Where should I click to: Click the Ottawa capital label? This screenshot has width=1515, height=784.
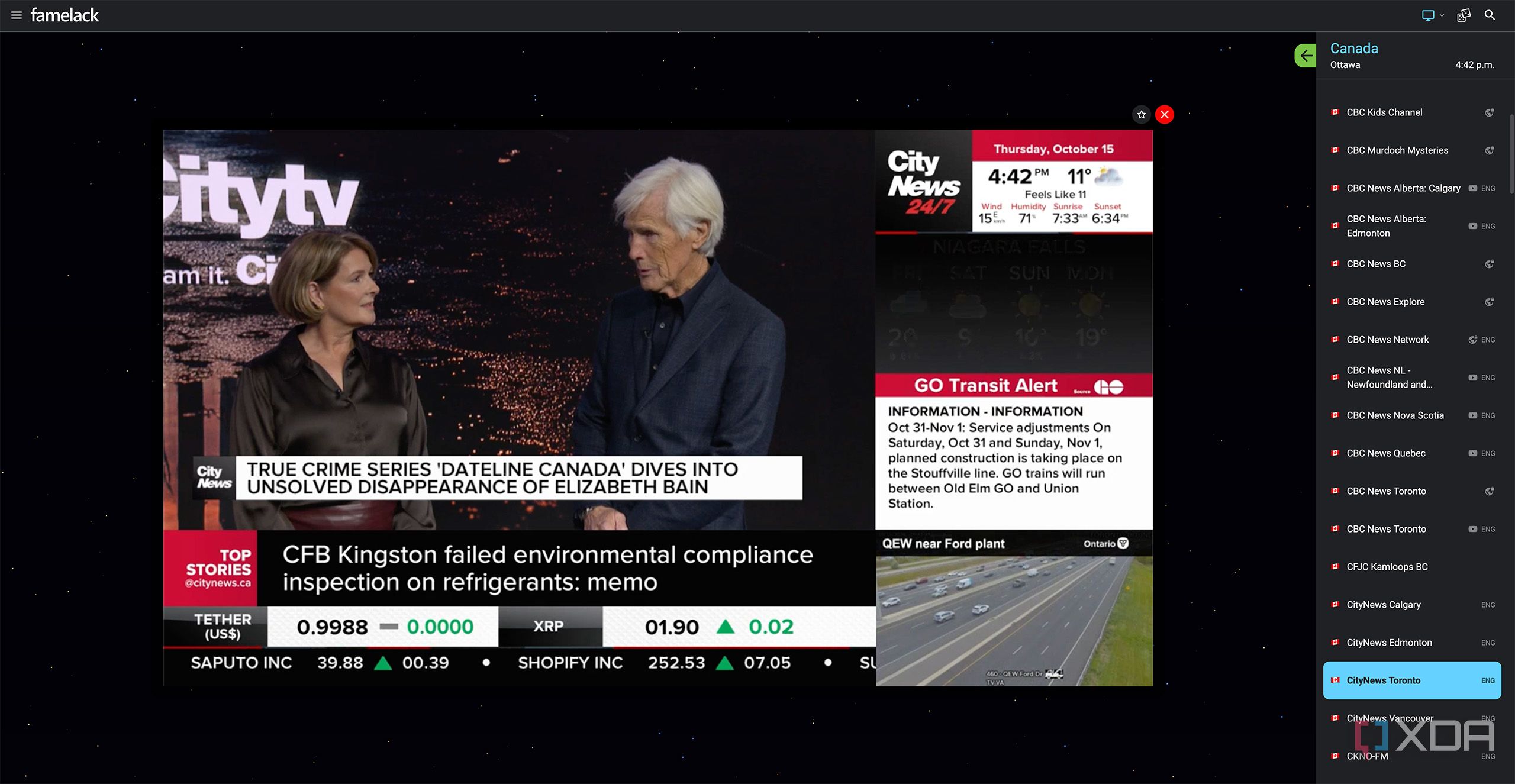coord(1345,65)
